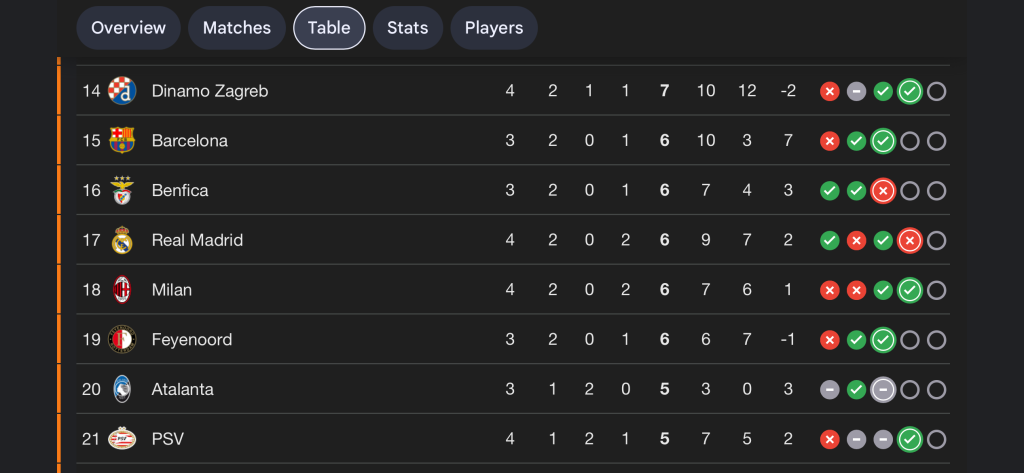The height and width of the screenshot is (473, 1024).
Task: Click the Atalanta club crest
Action: point(122,389)
